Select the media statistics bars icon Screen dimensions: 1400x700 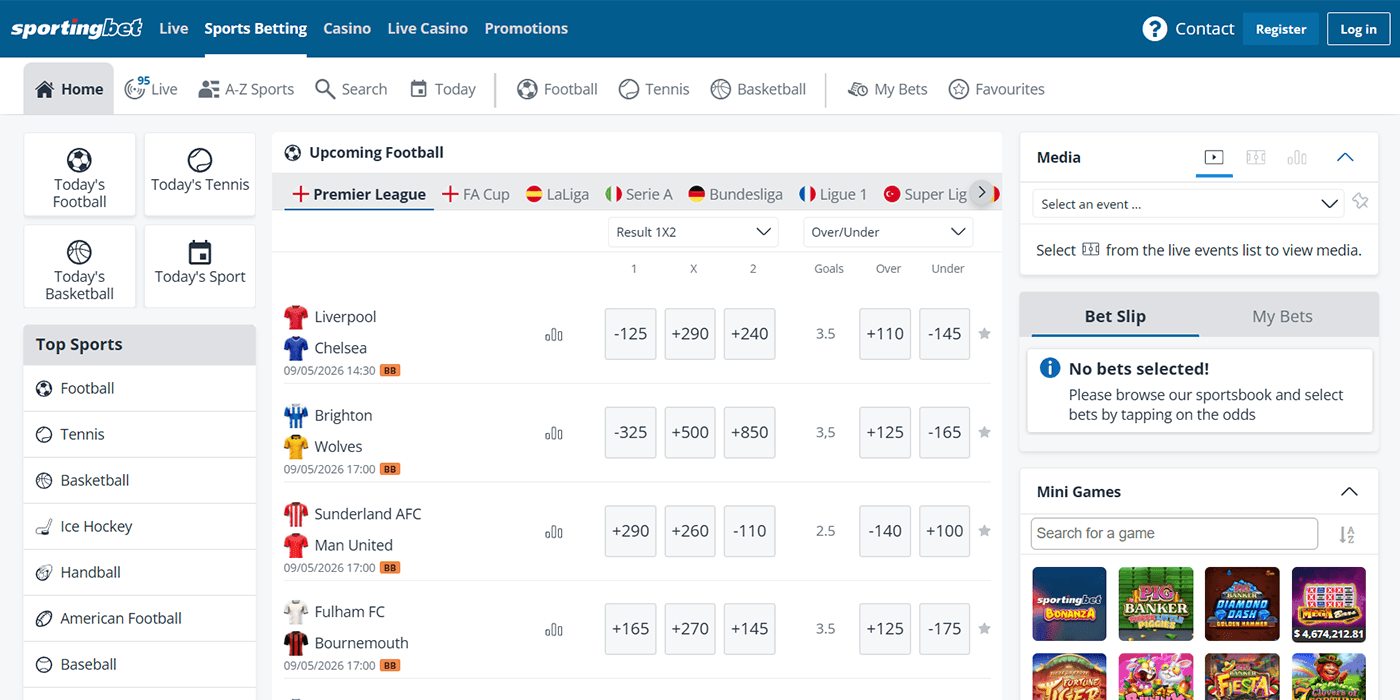pos(1297,157)
